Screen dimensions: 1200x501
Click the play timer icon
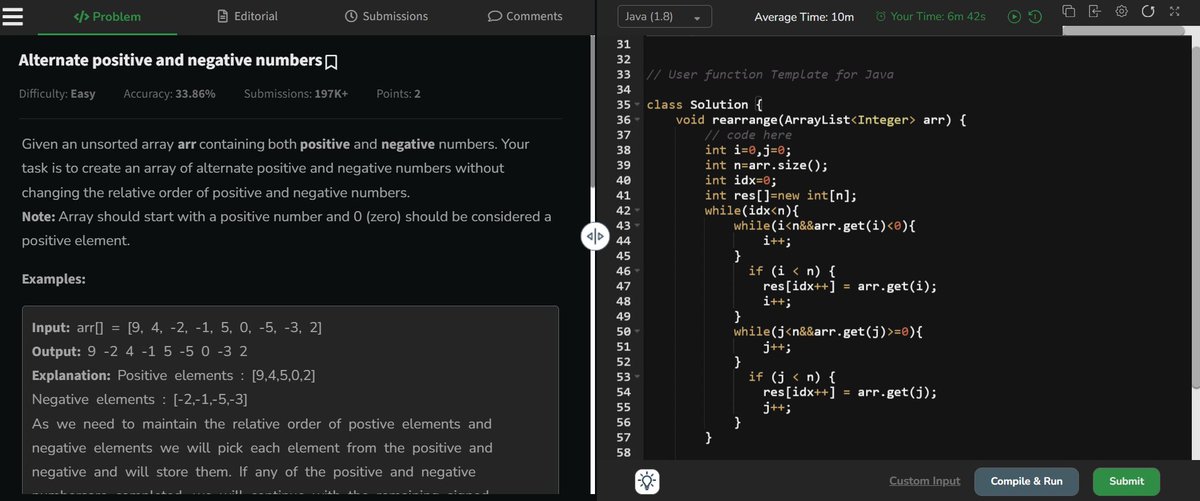(x=1014, y=17)
